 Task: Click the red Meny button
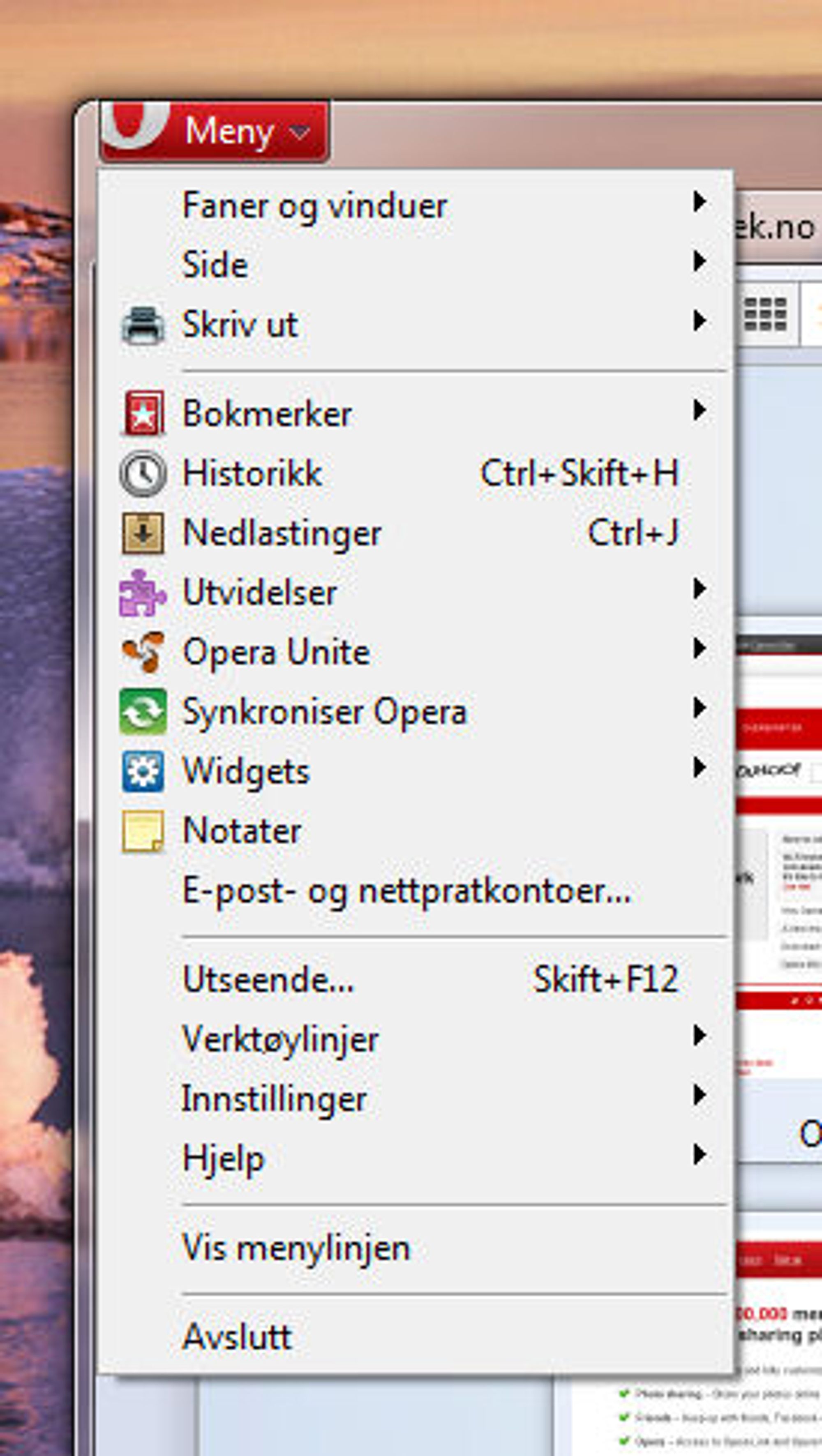click(214, 131)
